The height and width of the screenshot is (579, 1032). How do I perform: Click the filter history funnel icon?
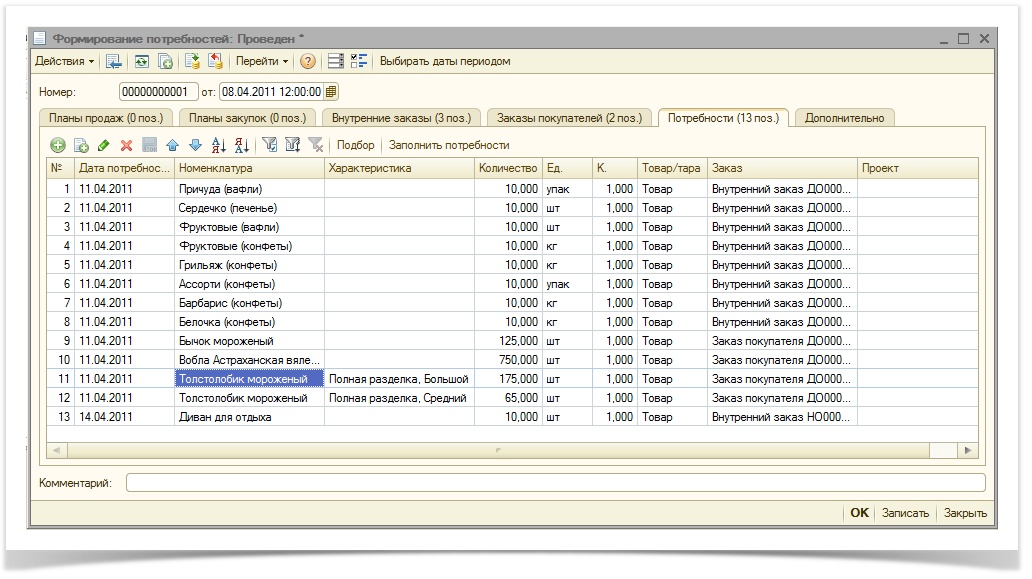tap(293, 145)
